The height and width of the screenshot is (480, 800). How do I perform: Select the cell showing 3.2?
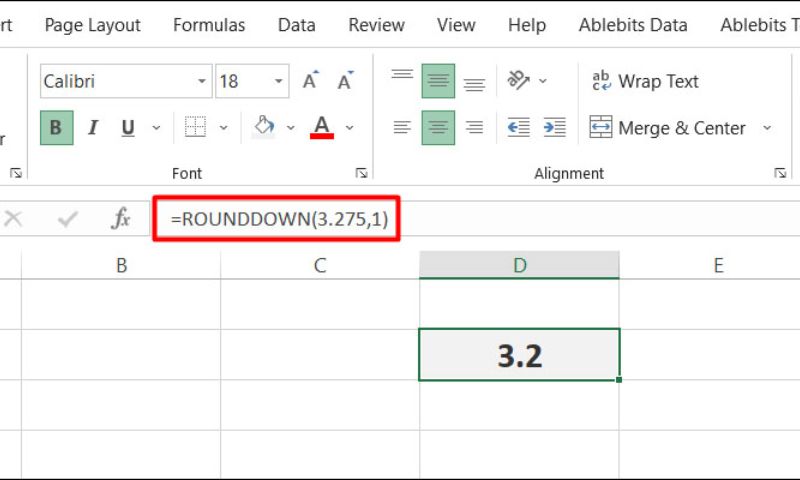pos(519,355)
